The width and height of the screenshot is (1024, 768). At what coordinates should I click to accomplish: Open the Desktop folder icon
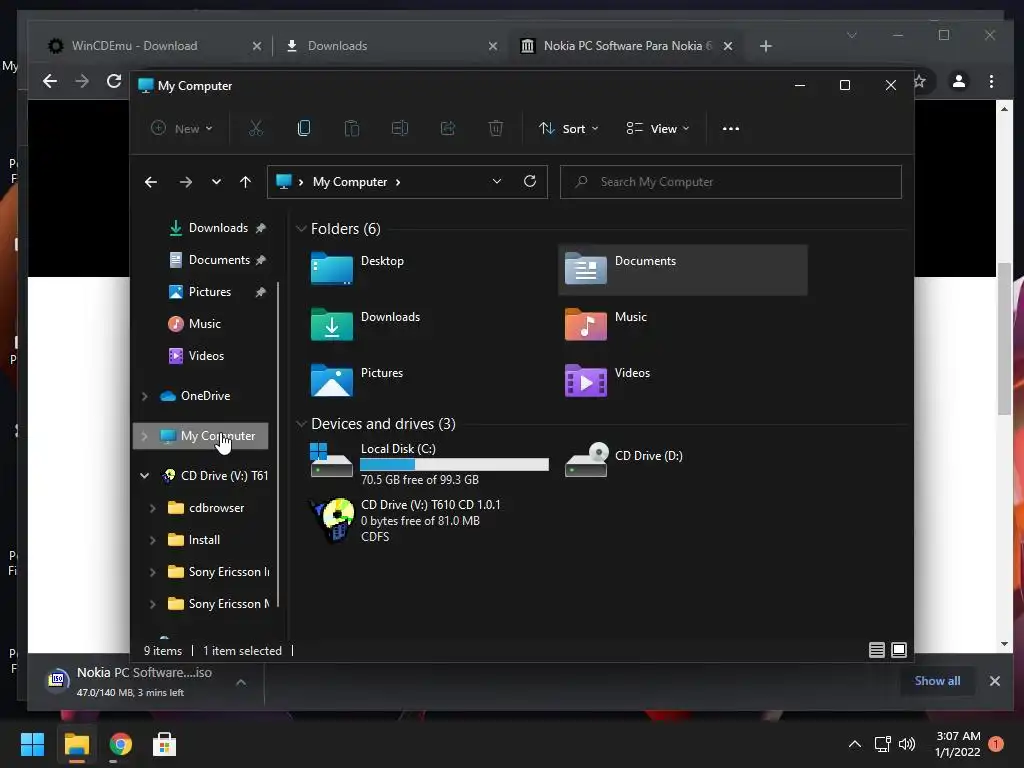click(332, 268)
